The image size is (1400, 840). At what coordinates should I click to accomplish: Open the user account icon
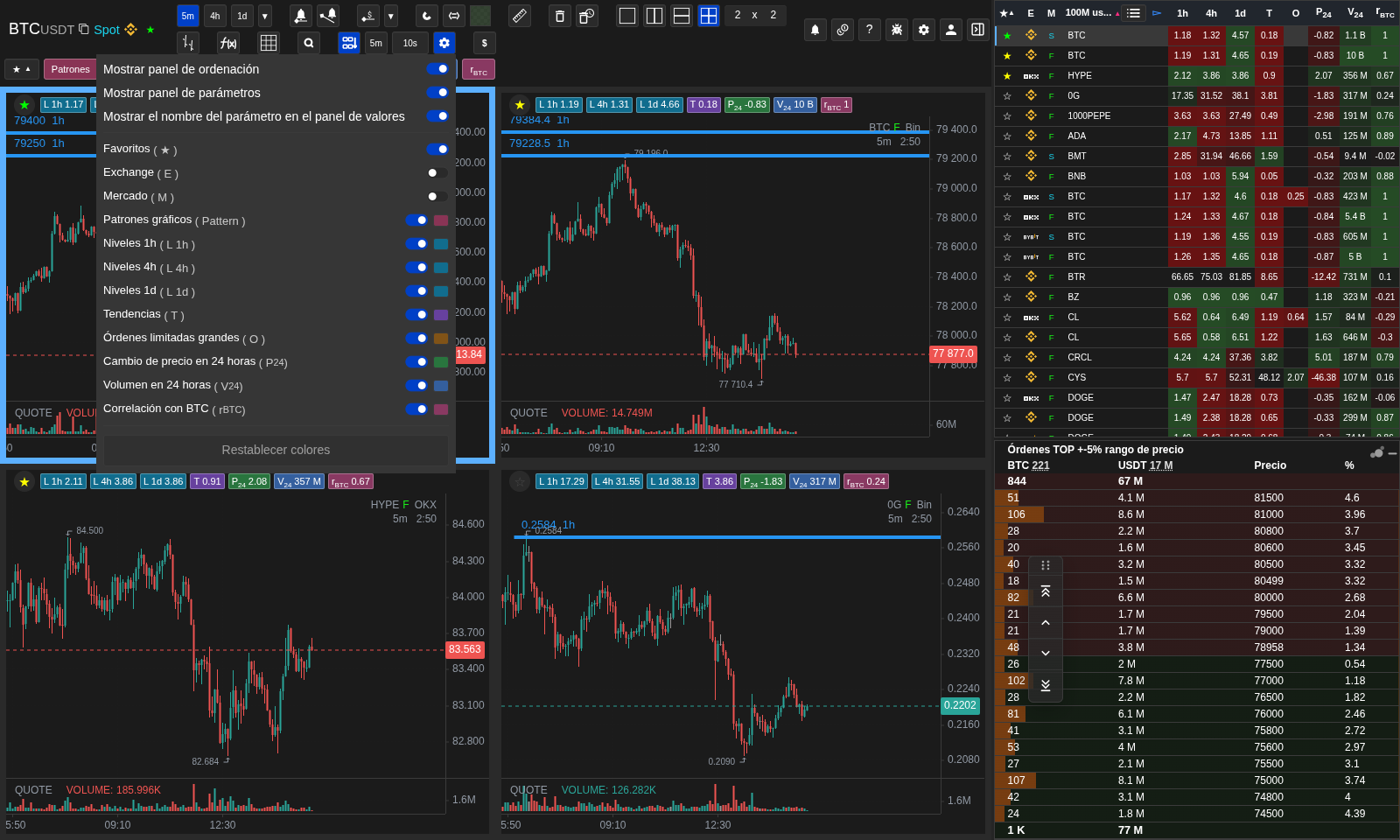click(x=951, y=30)
